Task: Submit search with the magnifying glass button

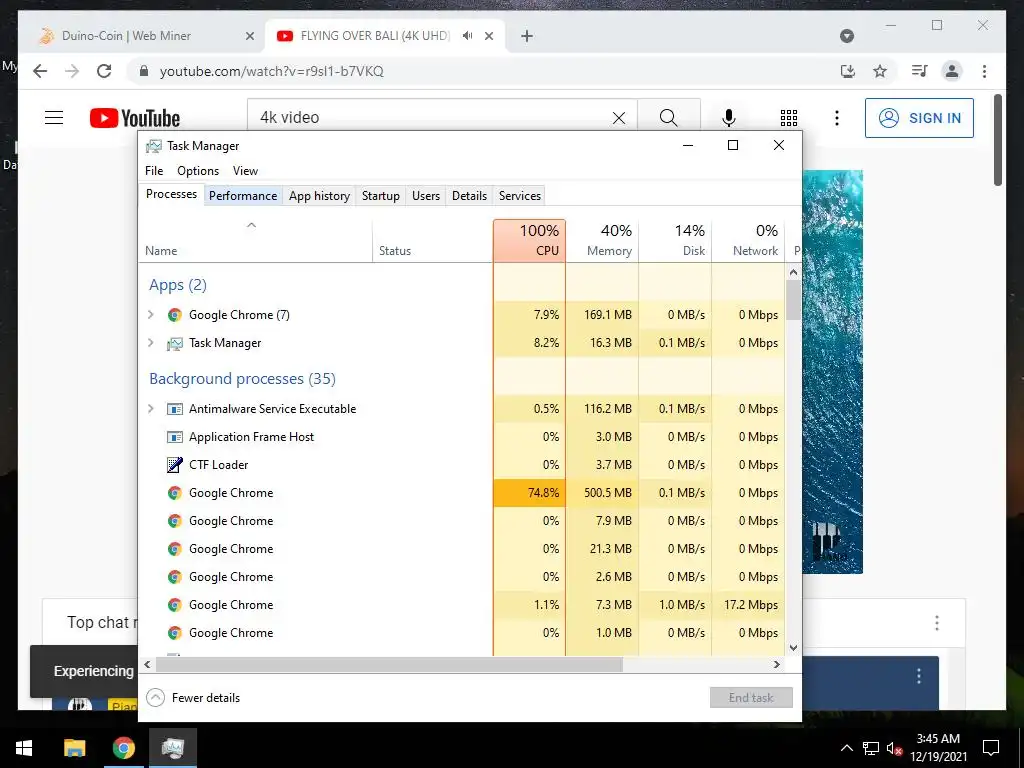Action: pyautogui.click(x=669, y=118)
